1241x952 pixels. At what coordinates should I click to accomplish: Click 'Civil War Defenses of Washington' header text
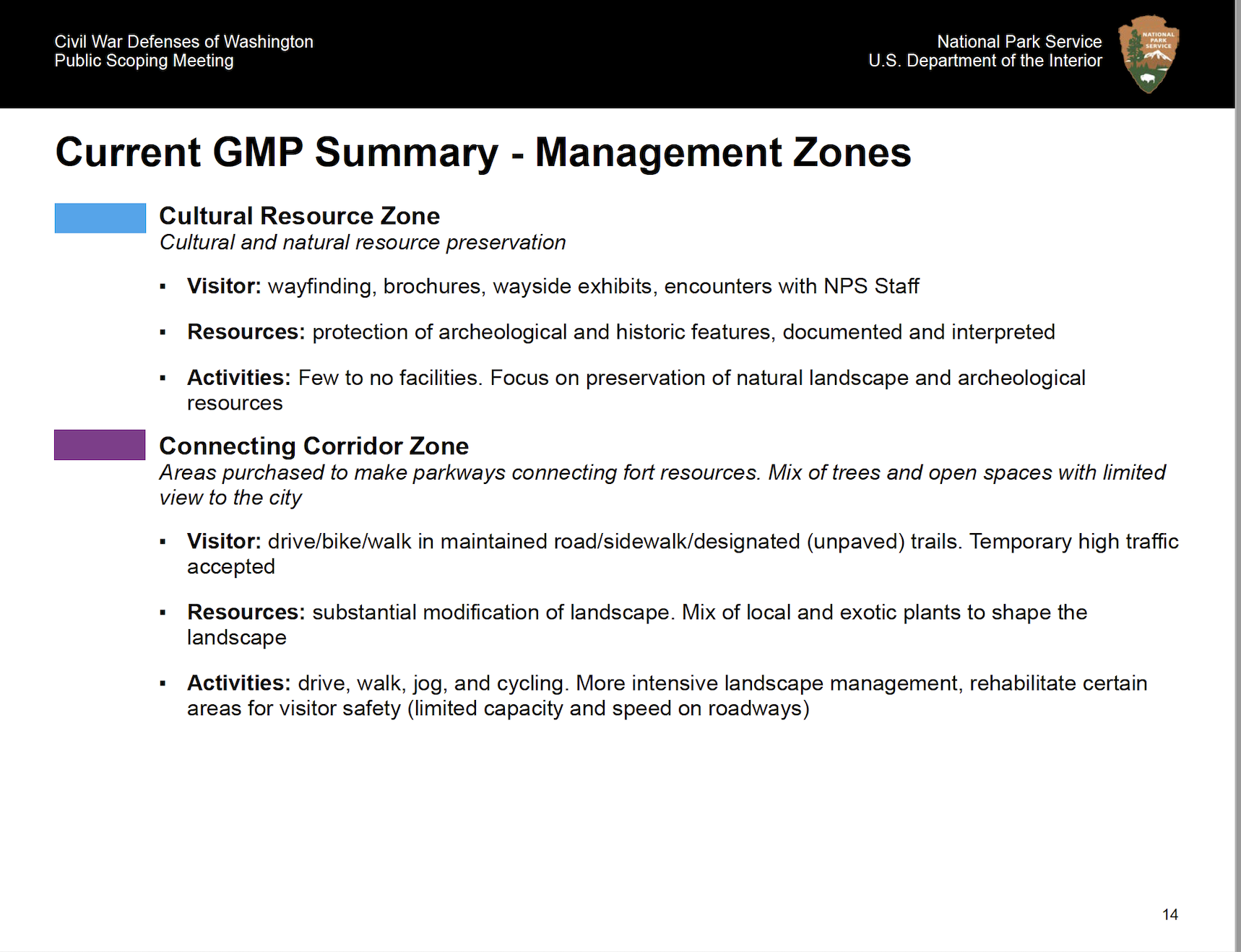coord(183,42)
